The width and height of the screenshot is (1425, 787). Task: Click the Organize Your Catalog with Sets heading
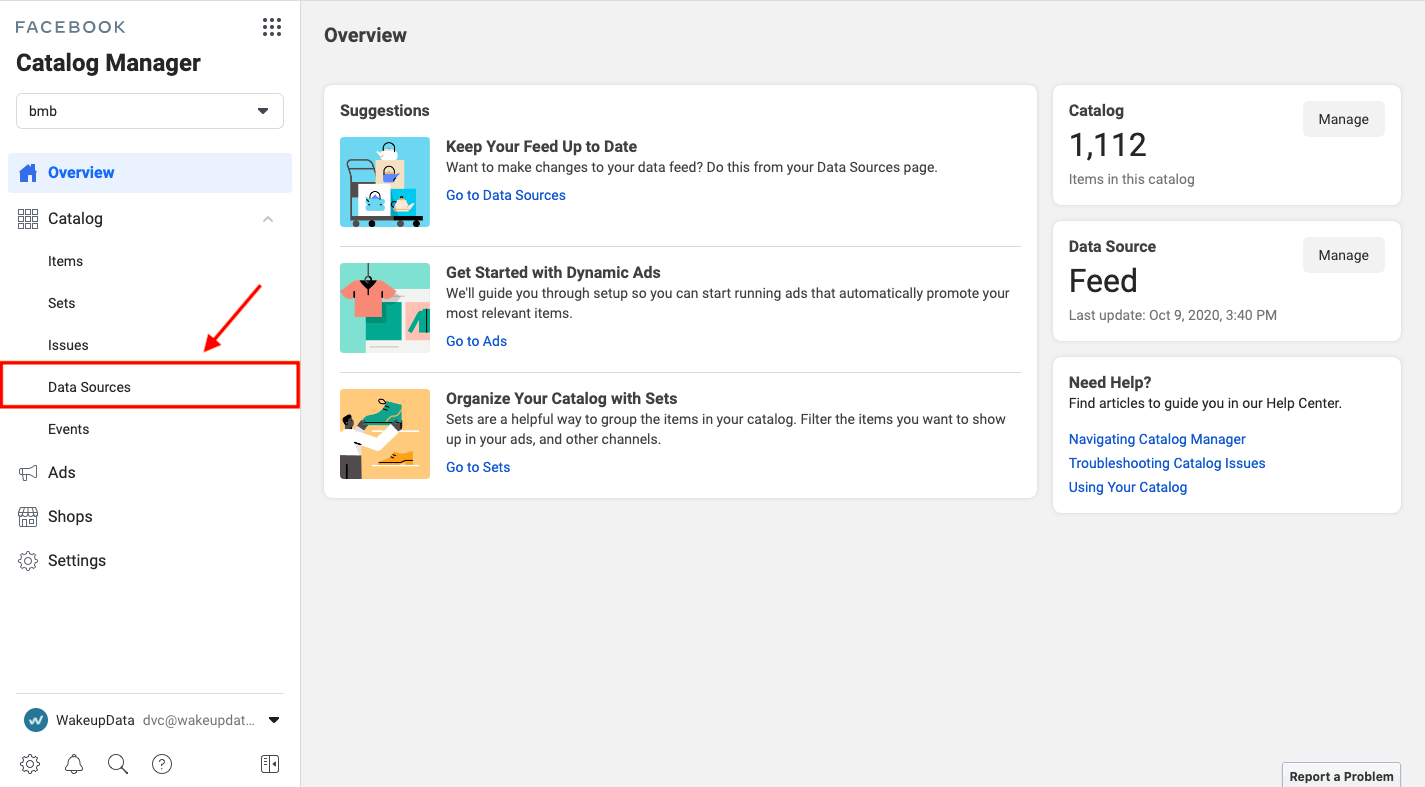tap(562, 398)
